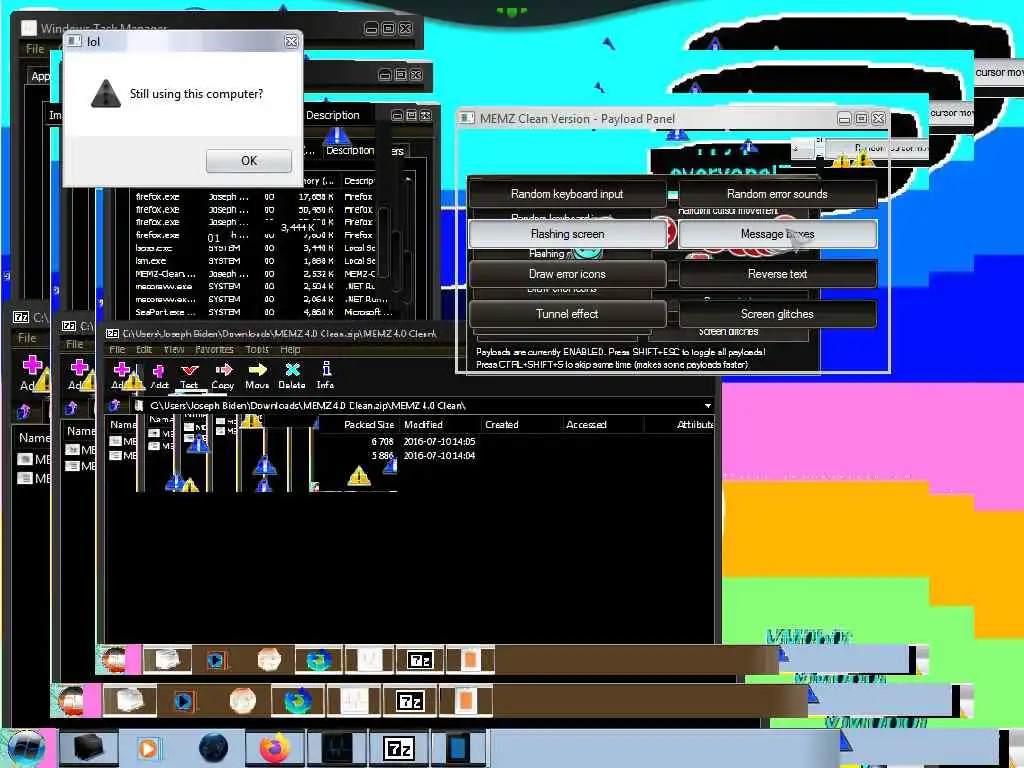Open the Windows Media Player taskbar icon
Screen dimensions: 1024x768
[148, 748]
